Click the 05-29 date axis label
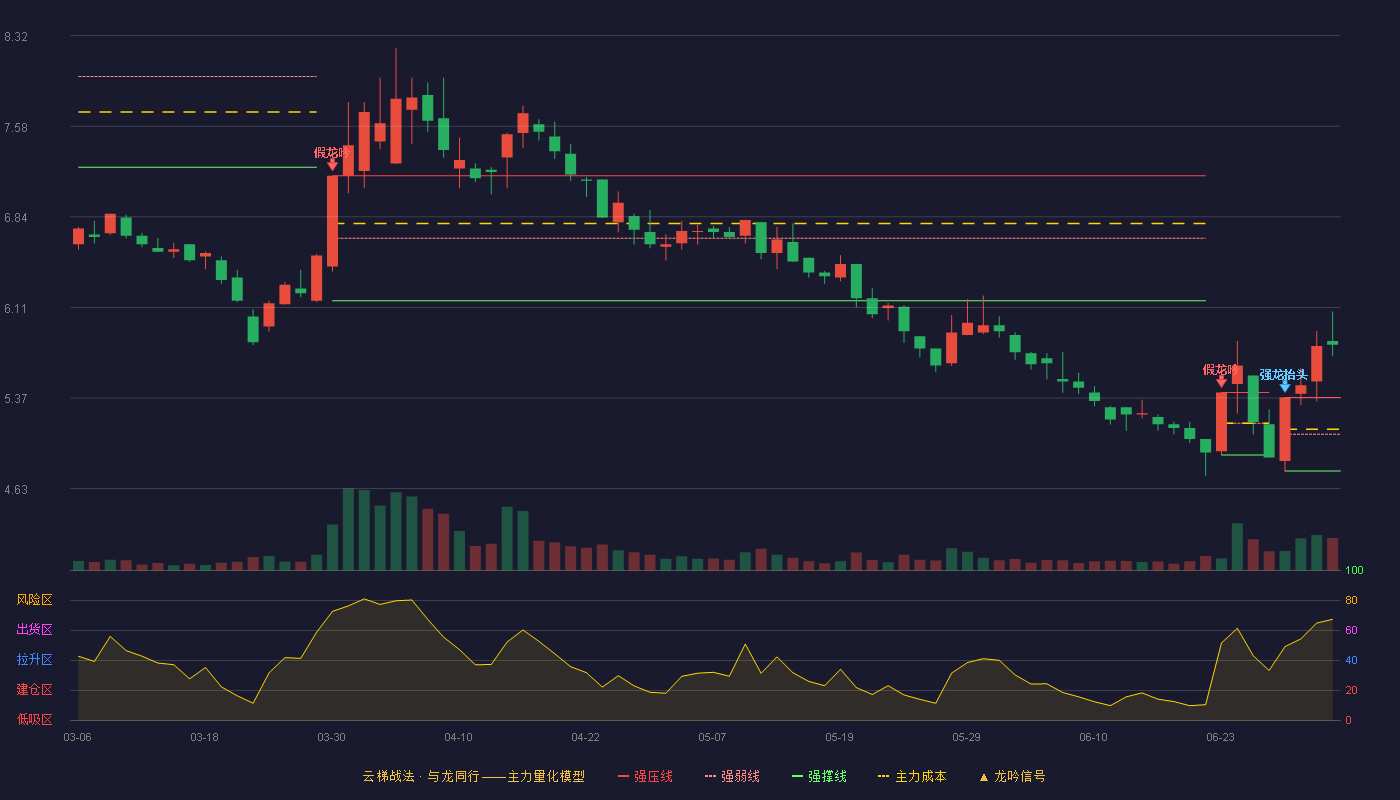The height and width of the screenshot is (800, 1400). pos(966,737)
